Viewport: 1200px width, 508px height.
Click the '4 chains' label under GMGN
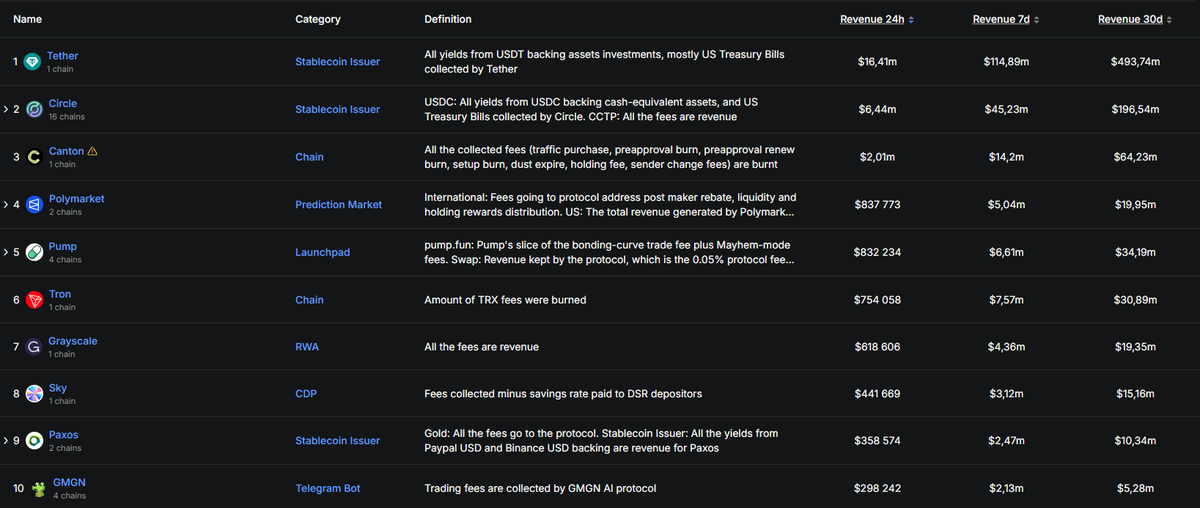coord(69,496)
